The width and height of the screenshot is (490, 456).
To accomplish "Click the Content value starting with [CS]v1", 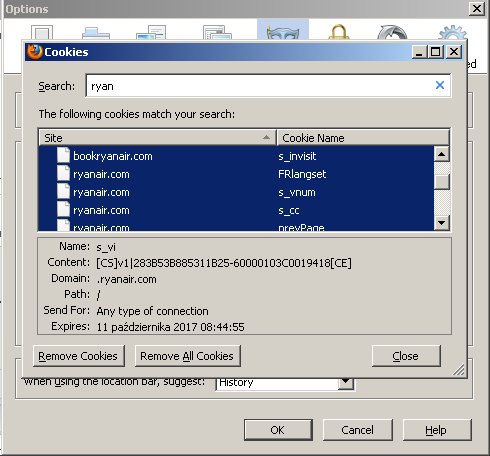I will [224, 263].
